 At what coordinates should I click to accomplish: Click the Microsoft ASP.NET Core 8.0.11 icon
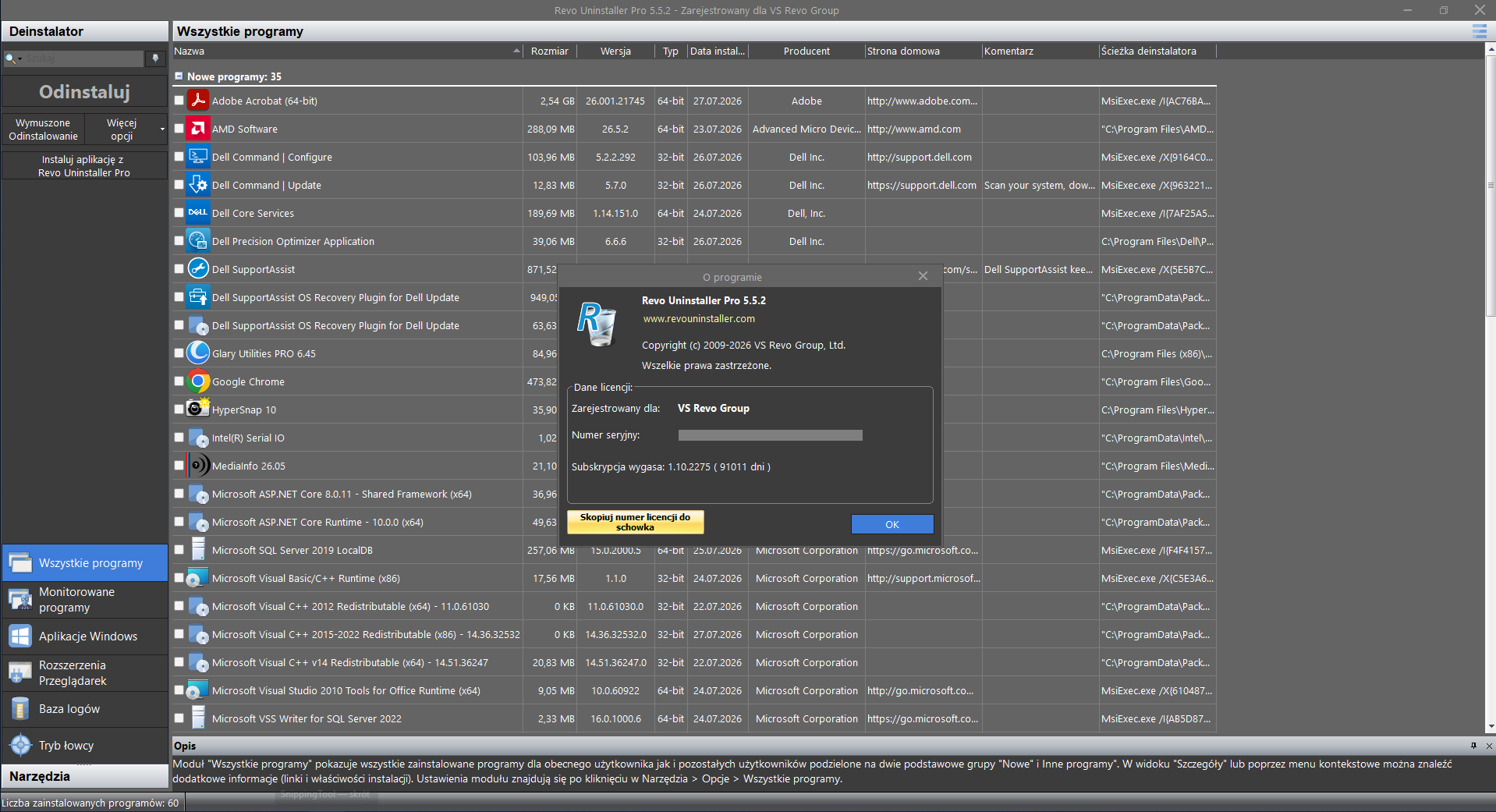[198, 494]
